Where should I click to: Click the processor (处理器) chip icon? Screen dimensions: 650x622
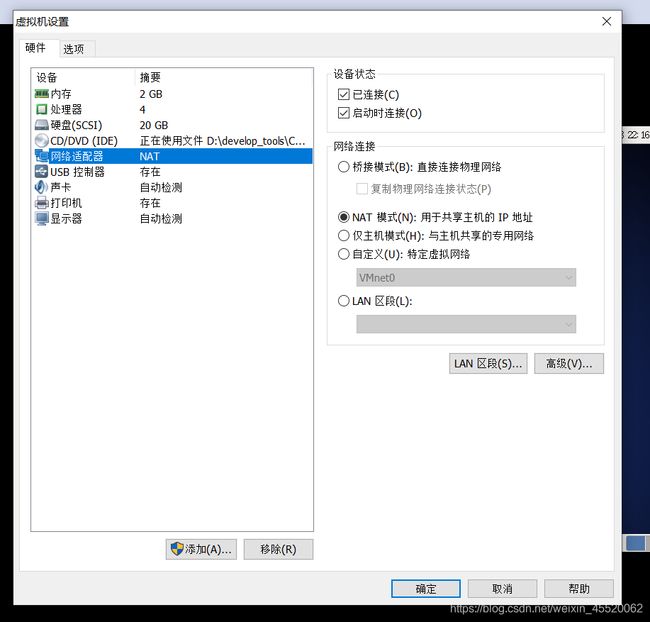[x=41, y=109]
